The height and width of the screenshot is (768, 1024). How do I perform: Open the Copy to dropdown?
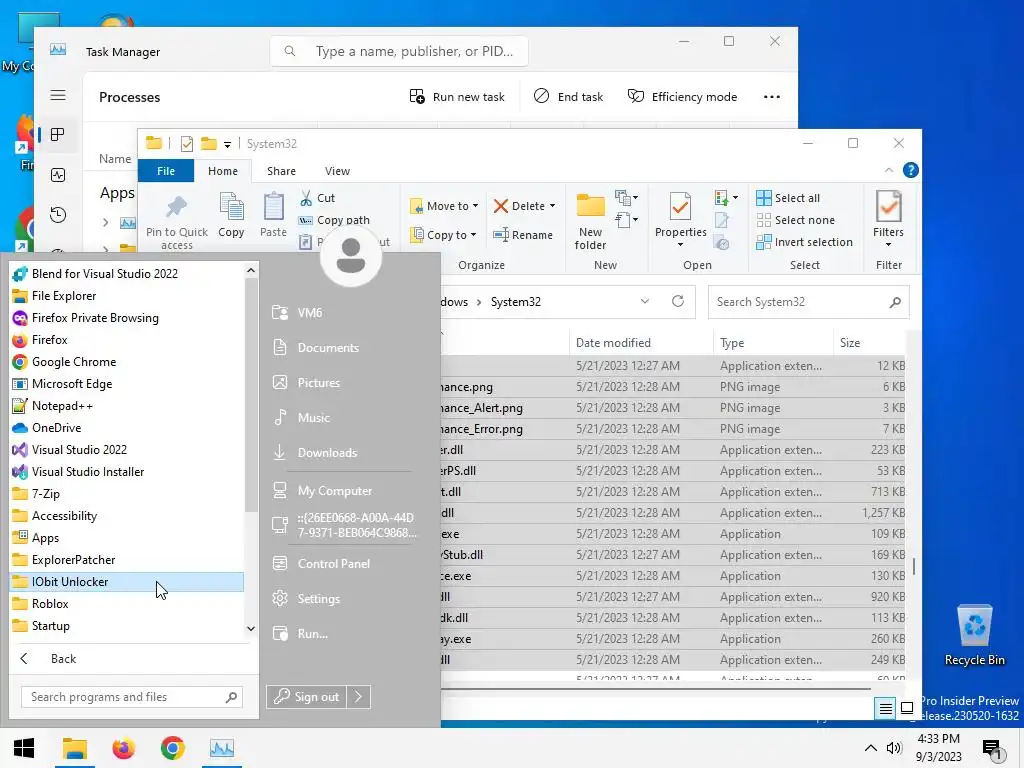(444, 235)
